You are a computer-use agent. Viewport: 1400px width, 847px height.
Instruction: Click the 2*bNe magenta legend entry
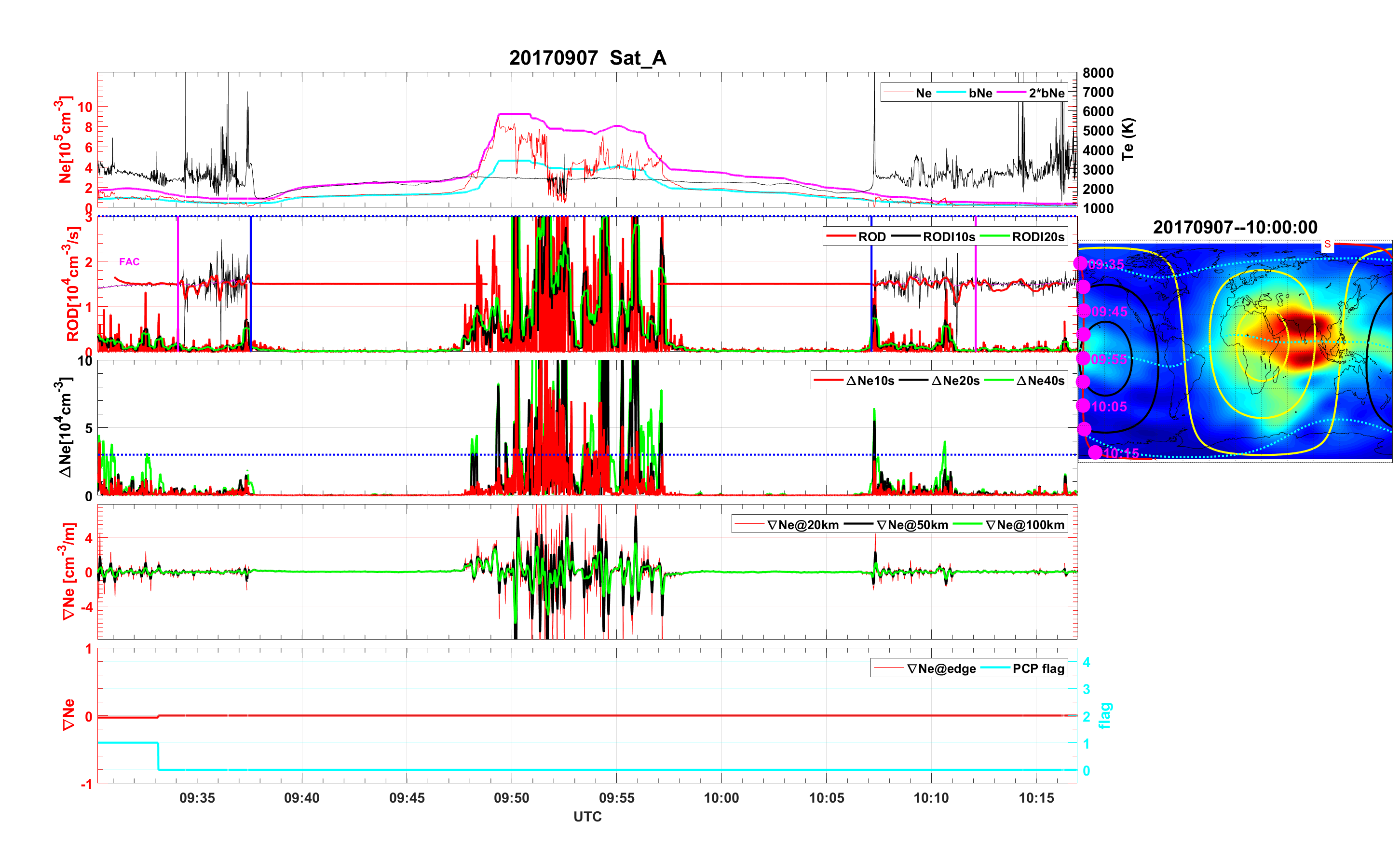[1046, 93]
